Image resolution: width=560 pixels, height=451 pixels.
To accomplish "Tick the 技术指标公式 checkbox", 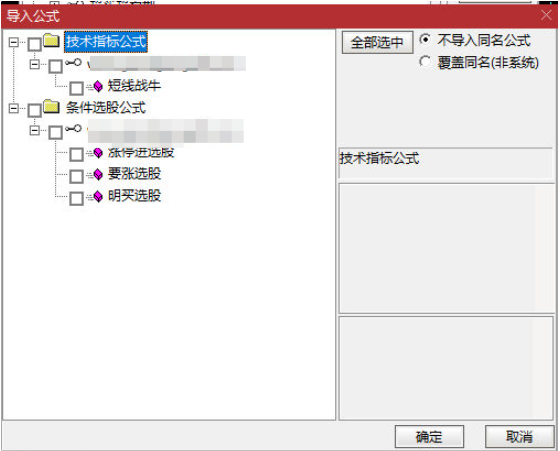I will coord(35,45).
